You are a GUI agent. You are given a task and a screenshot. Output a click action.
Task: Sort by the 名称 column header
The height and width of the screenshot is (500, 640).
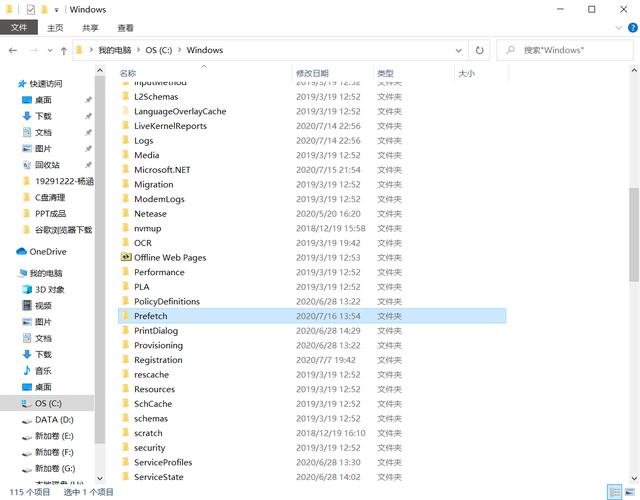127,73
